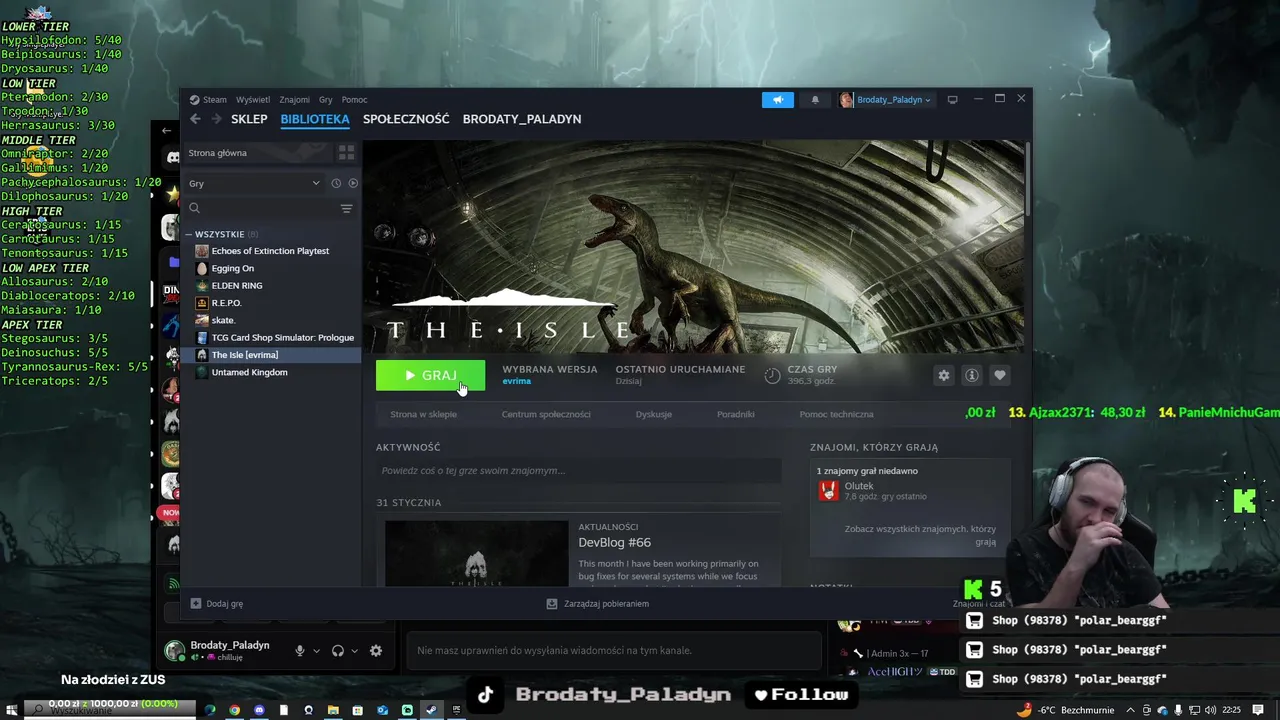
Task: Click Zobacz wszystkich znajomych, którzy grają
Action: 920,535
